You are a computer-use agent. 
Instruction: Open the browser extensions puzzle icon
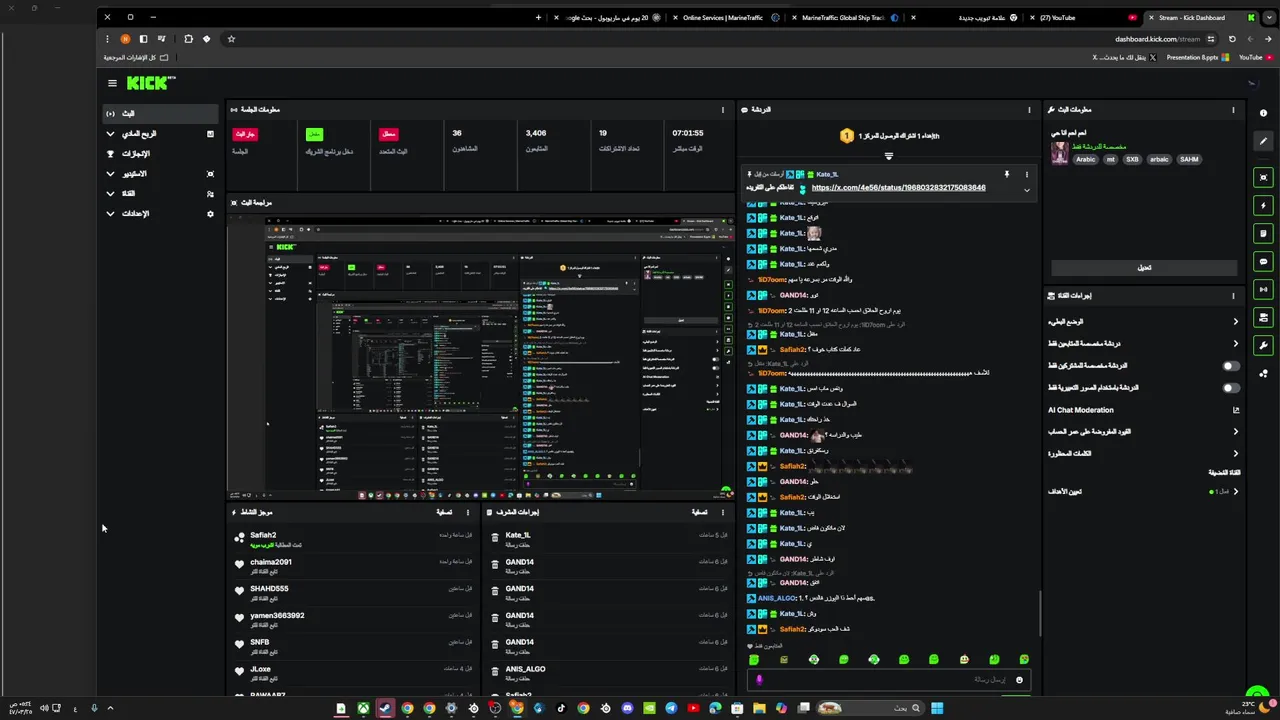188,39
